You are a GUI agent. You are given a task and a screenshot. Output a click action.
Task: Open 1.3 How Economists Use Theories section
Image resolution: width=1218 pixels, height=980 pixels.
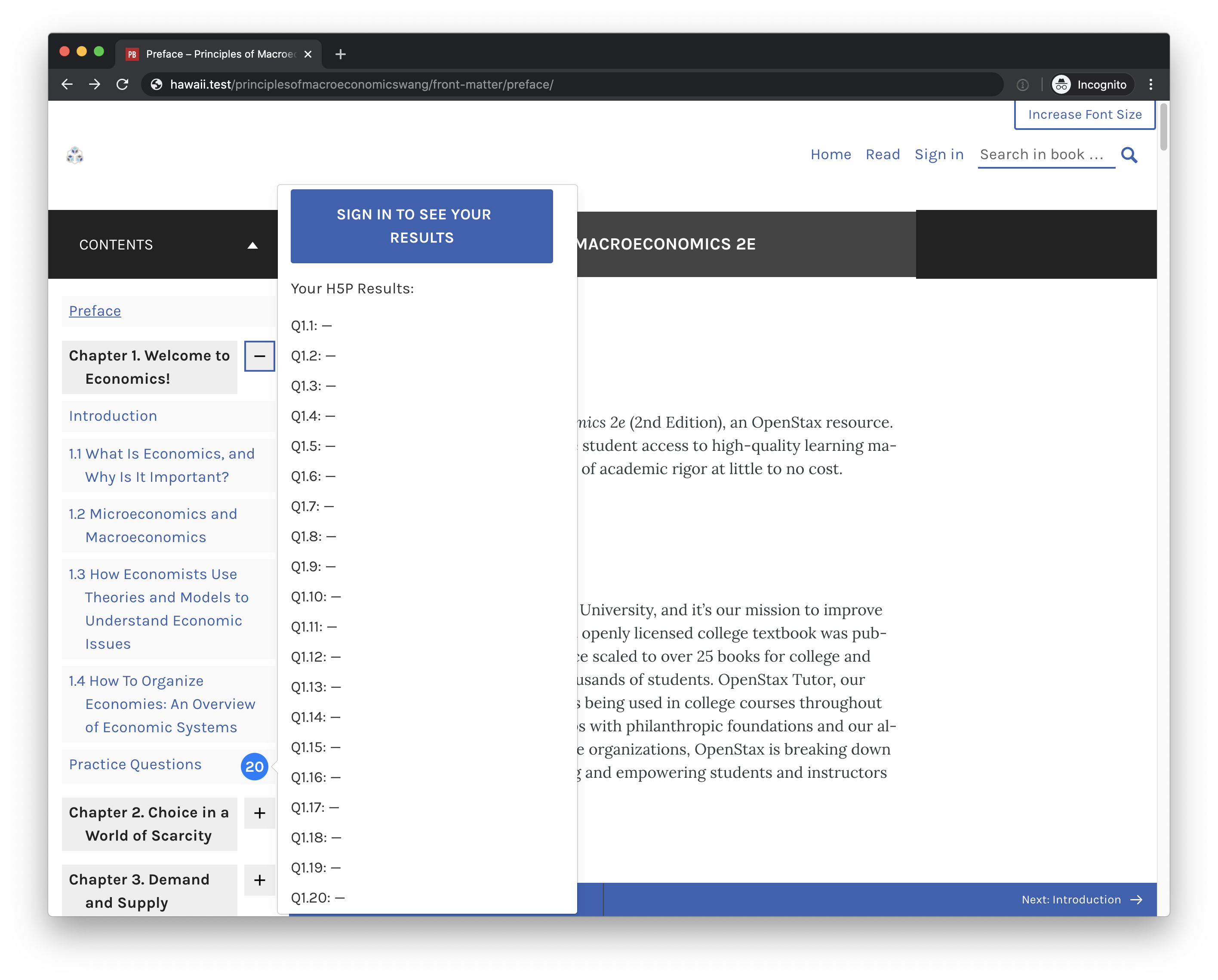click(159, 609)
